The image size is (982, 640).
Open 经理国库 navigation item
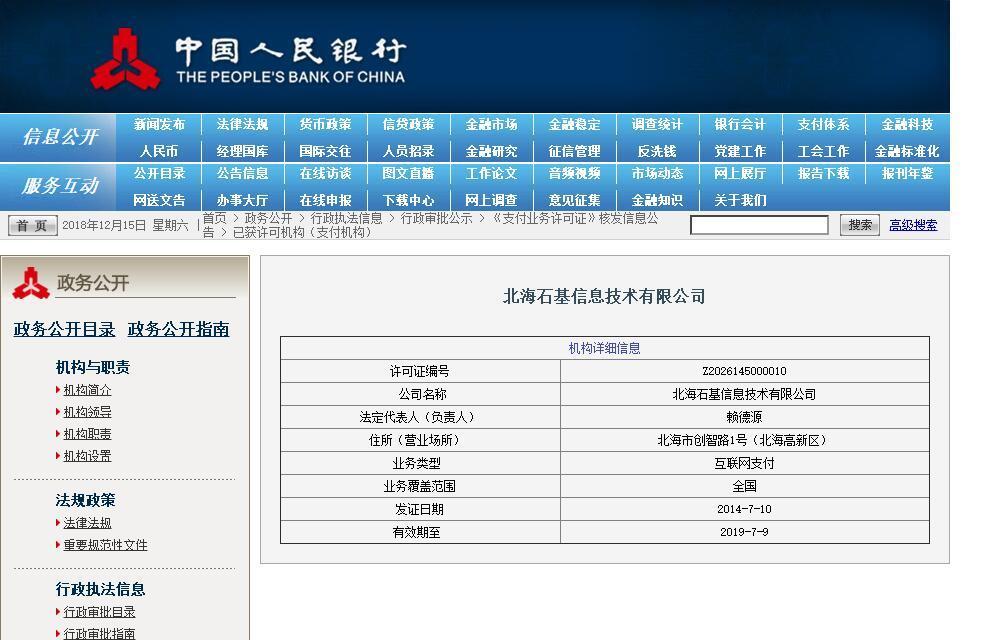tap(242, 152)
